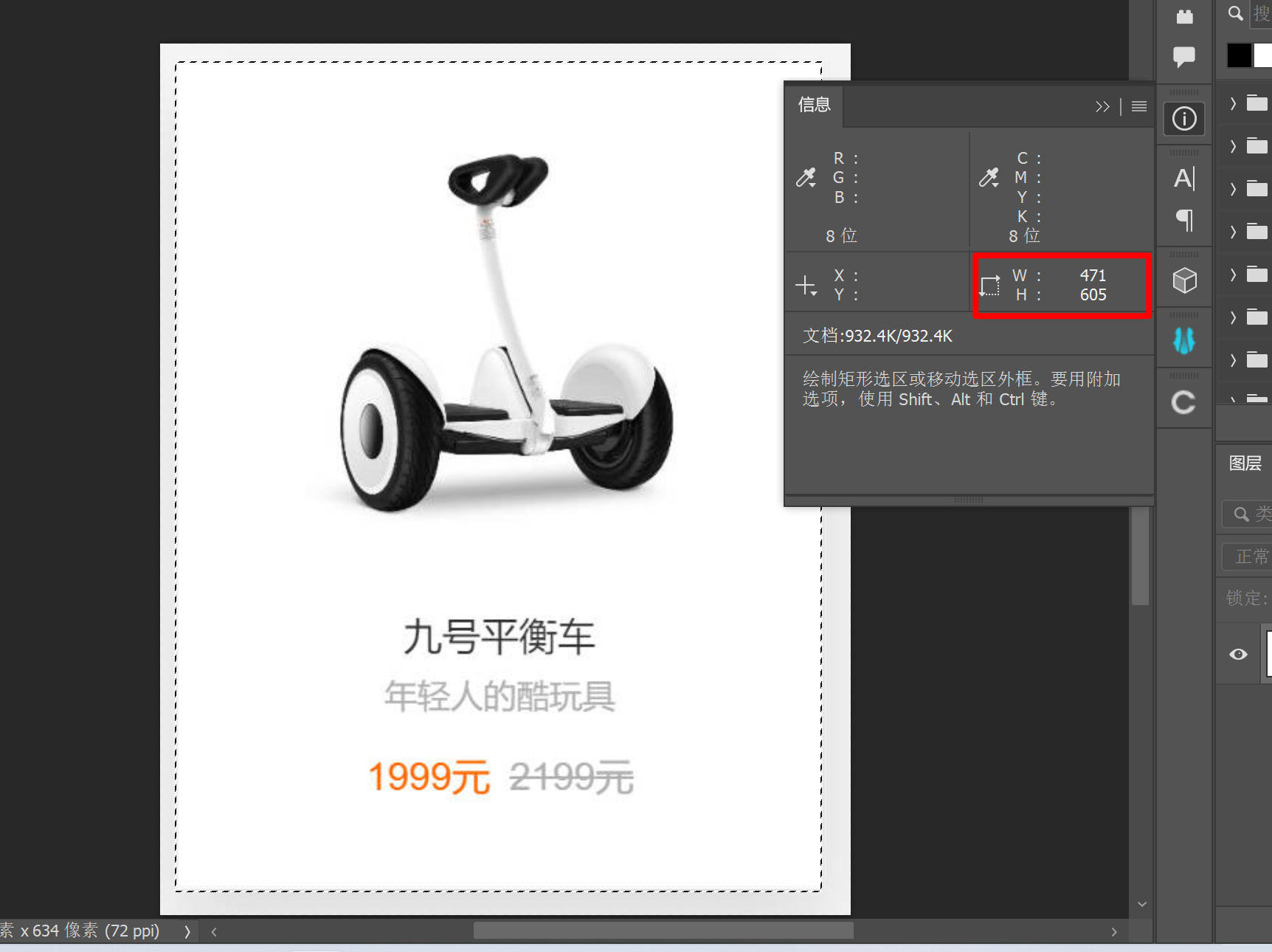Viewport: 1272px width, 952px height.
Task: Open the Info panel hamburger menu
Action: pos(1139,106)
